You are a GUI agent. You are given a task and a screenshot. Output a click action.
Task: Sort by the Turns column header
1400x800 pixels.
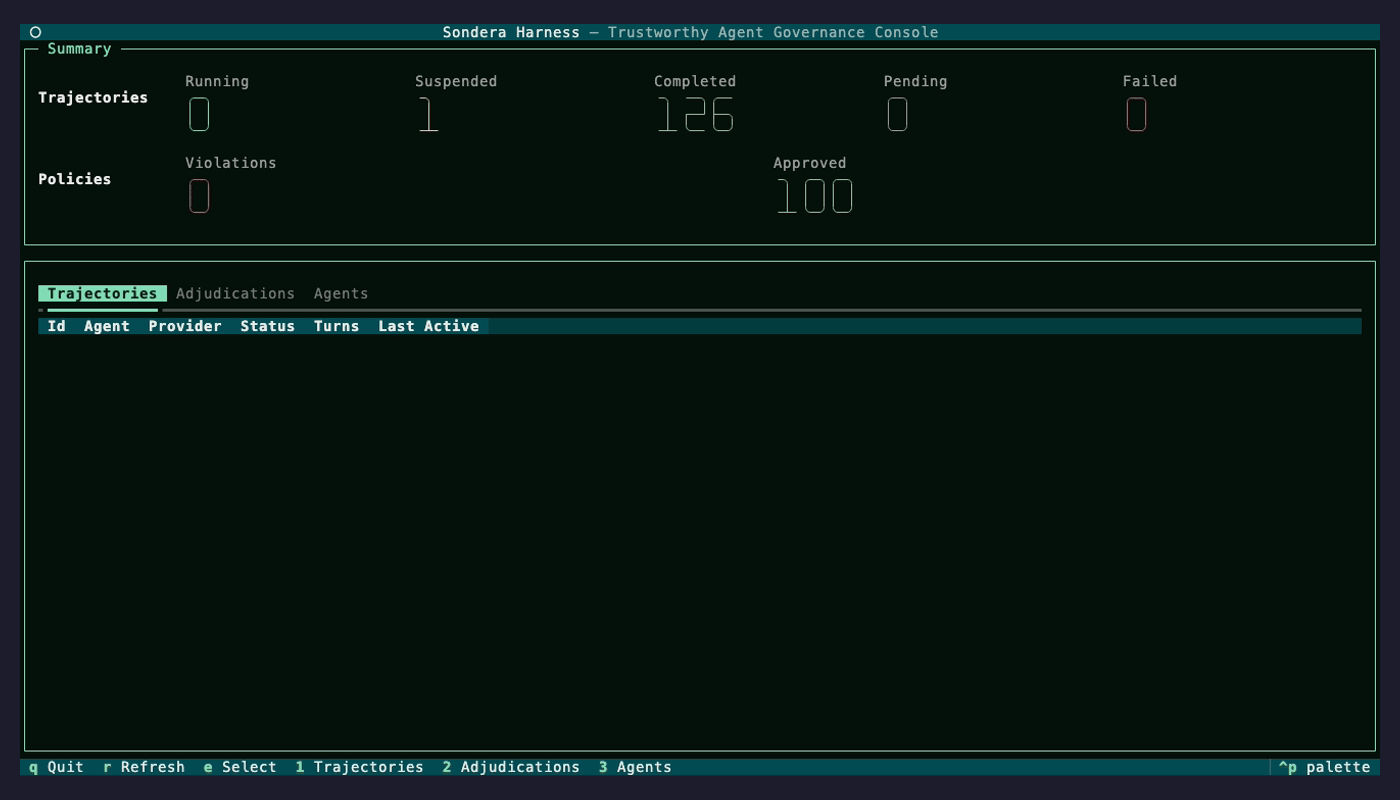coord(336,326)
